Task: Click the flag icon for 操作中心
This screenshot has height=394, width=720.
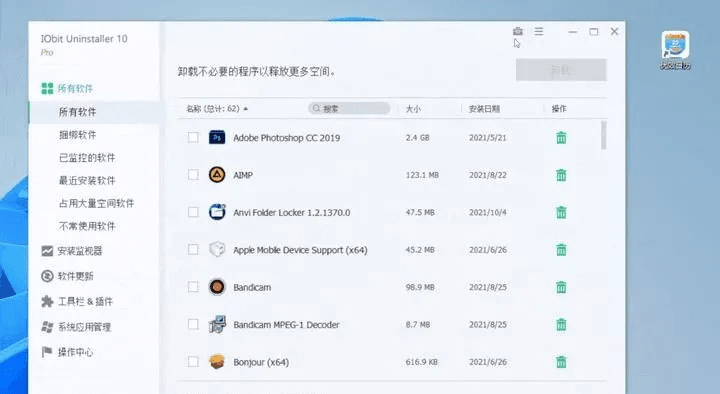Action: click(x=47, y=352)
